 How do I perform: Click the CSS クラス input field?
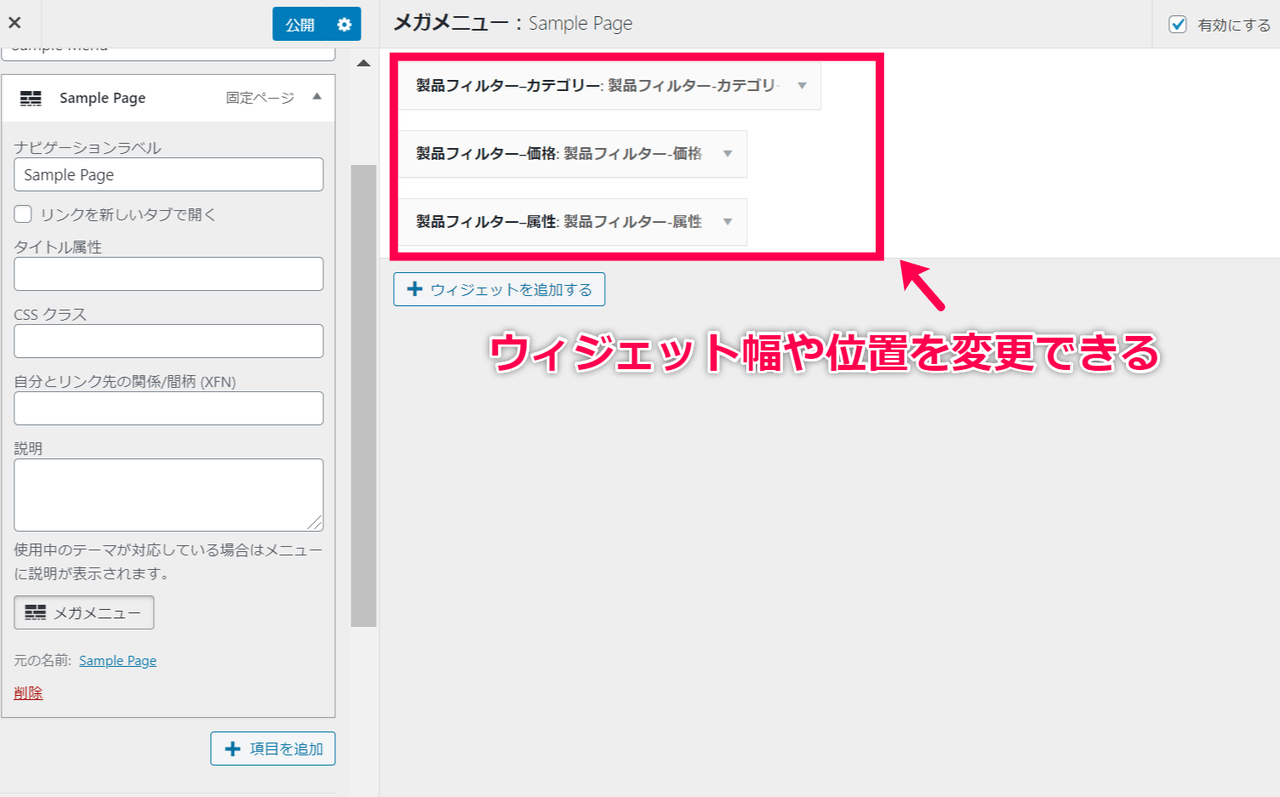click(168, 341)
